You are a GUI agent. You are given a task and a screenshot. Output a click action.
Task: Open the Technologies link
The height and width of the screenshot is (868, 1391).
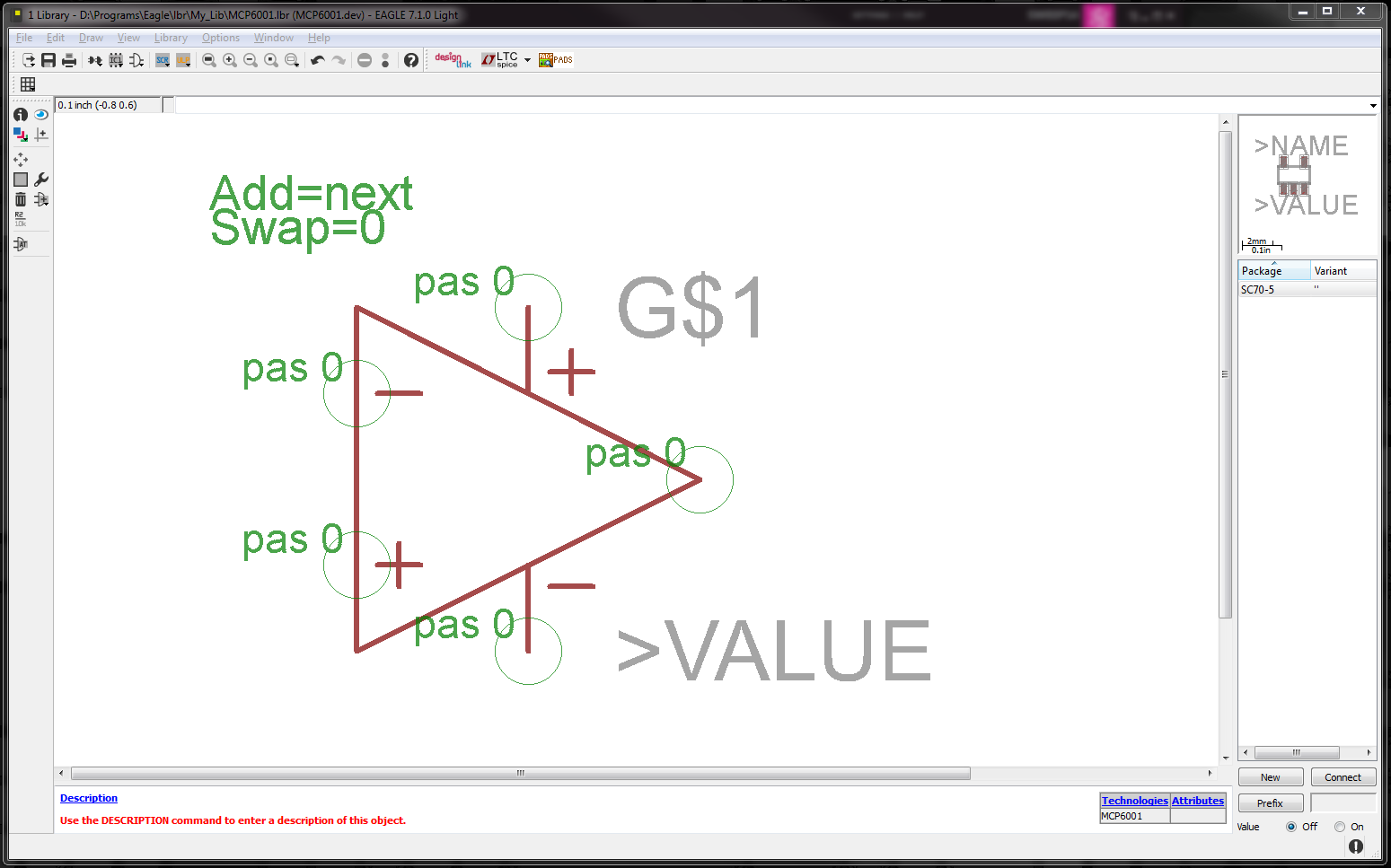(x=1134, y=801)
